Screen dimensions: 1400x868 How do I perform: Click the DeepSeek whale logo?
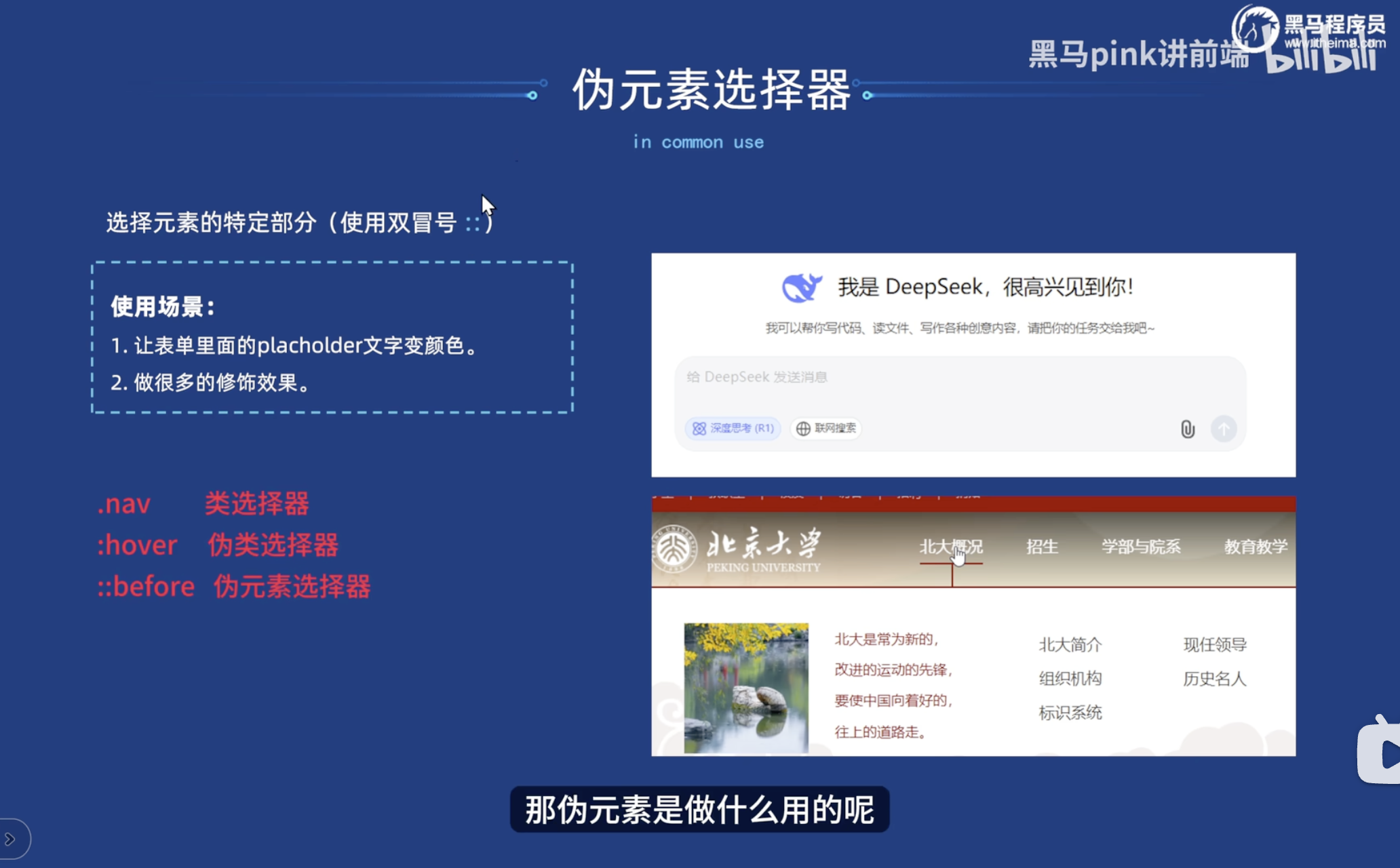(x=802, y=288)
